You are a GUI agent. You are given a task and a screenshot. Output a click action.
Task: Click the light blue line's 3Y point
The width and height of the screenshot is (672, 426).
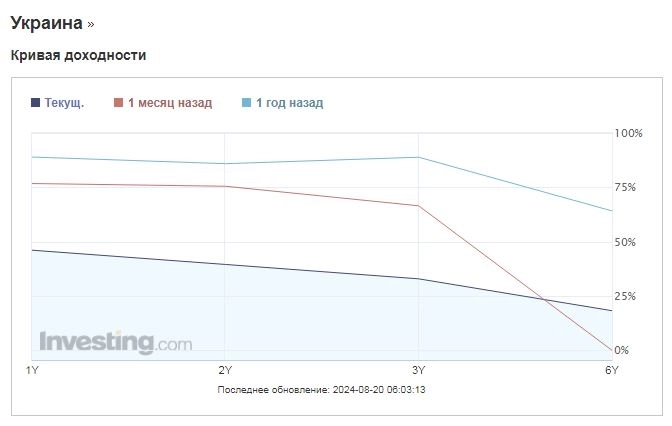[x=418, y=157]
